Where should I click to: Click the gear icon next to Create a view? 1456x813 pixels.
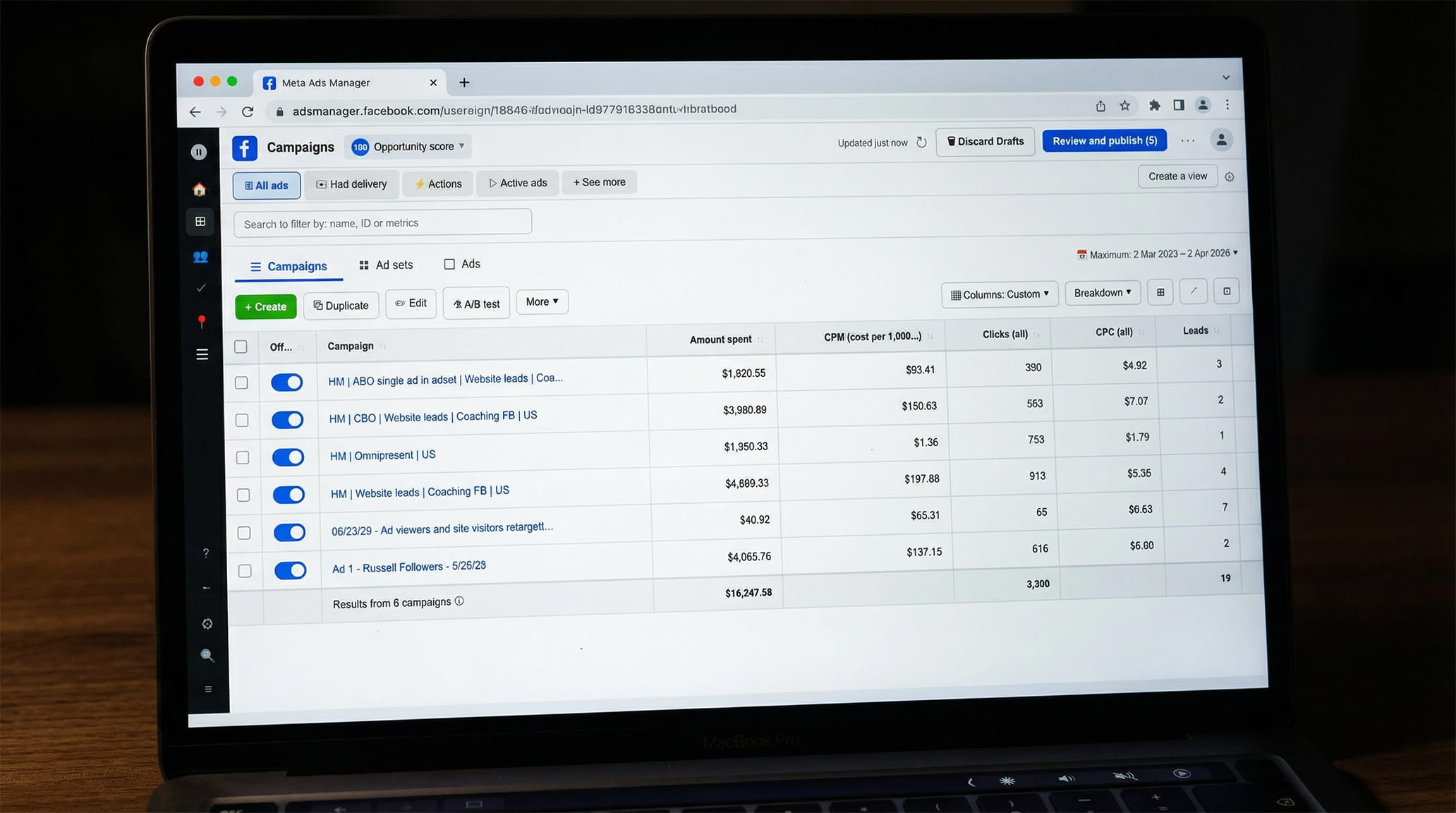pyautogui.click(x=1230, y=177)
